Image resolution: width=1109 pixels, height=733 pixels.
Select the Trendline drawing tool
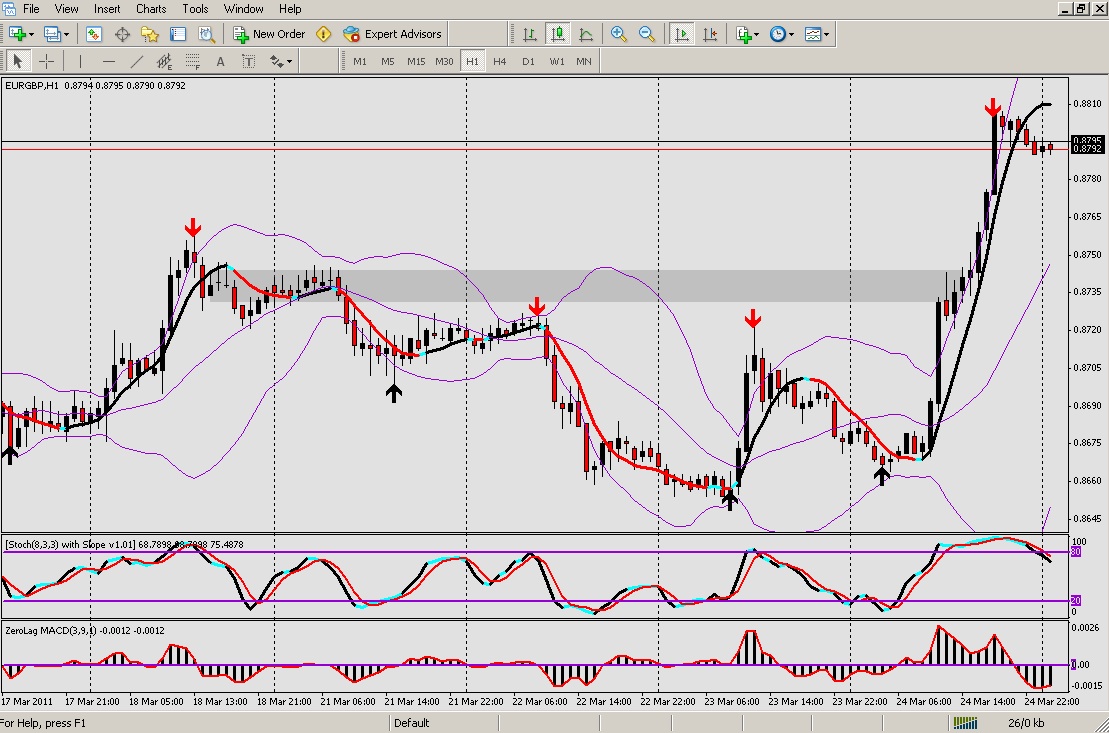(137, 62)
